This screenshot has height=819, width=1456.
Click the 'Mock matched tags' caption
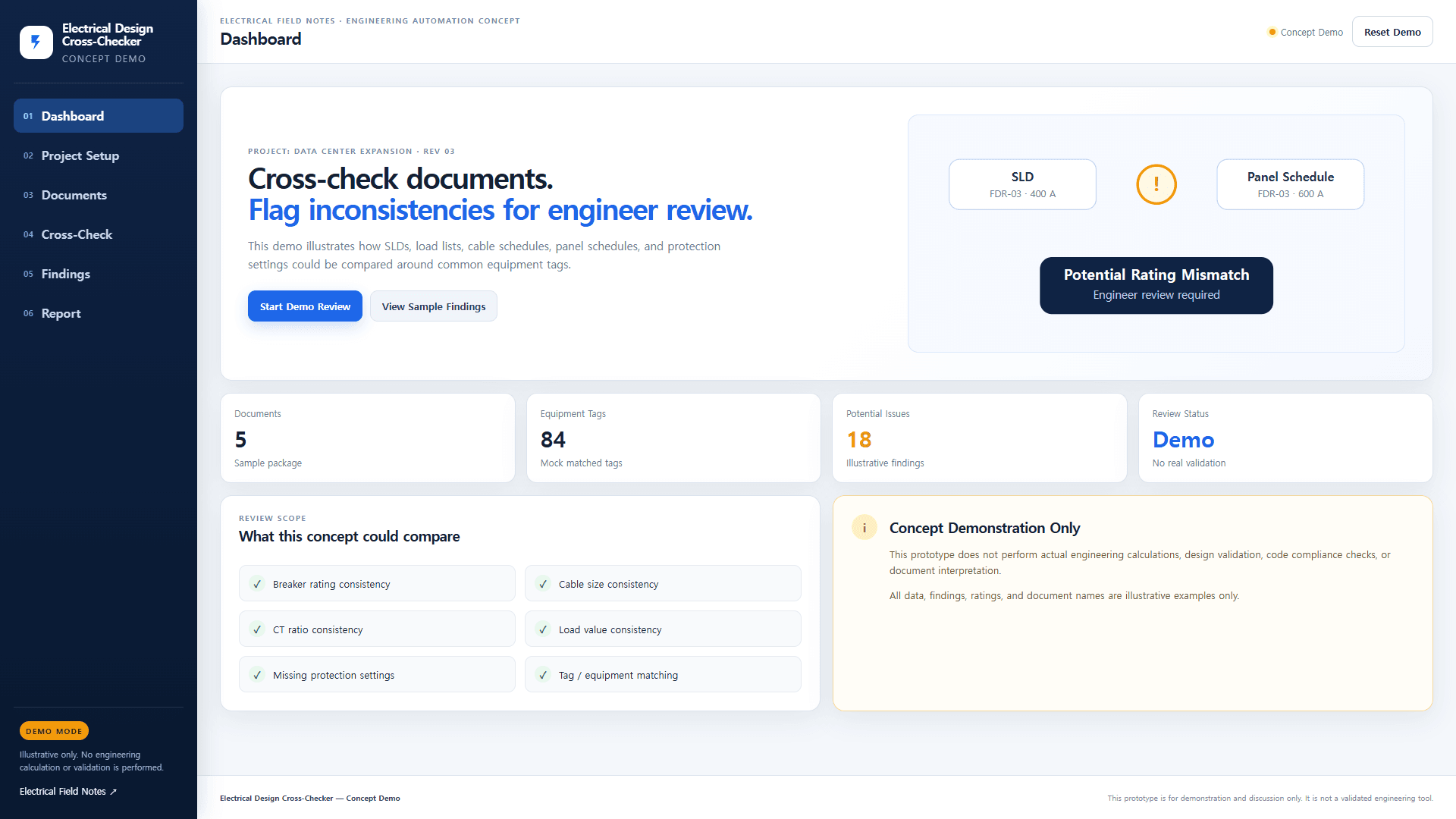[581, 463]
